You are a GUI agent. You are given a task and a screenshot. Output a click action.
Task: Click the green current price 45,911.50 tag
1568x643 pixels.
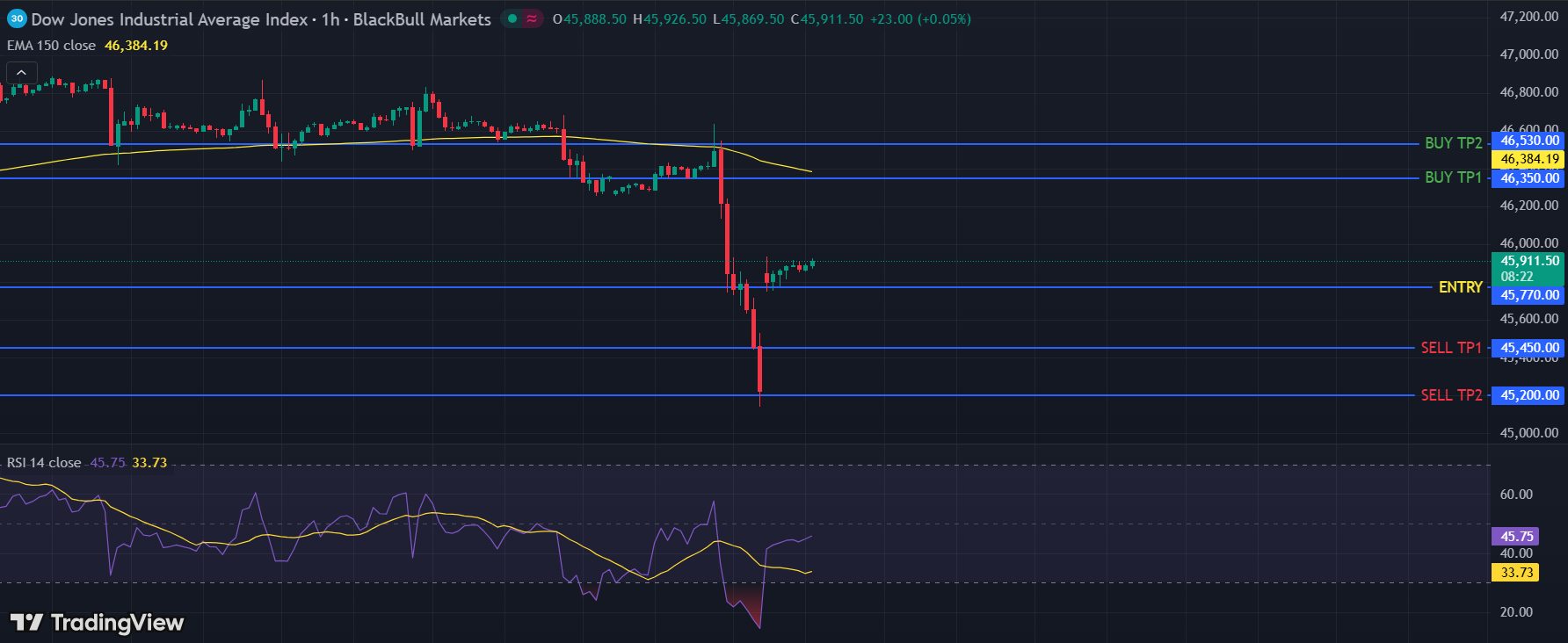pos(1529,261)
